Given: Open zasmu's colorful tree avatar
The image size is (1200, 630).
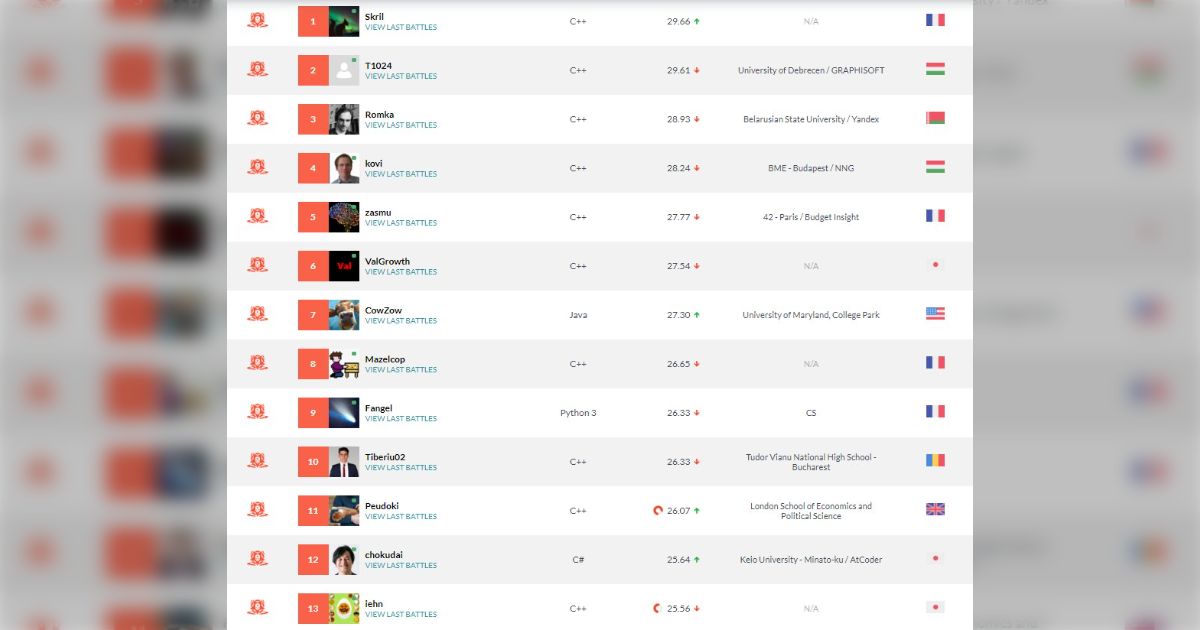Looking at the screenshot, I should click(x=344, y=217).
